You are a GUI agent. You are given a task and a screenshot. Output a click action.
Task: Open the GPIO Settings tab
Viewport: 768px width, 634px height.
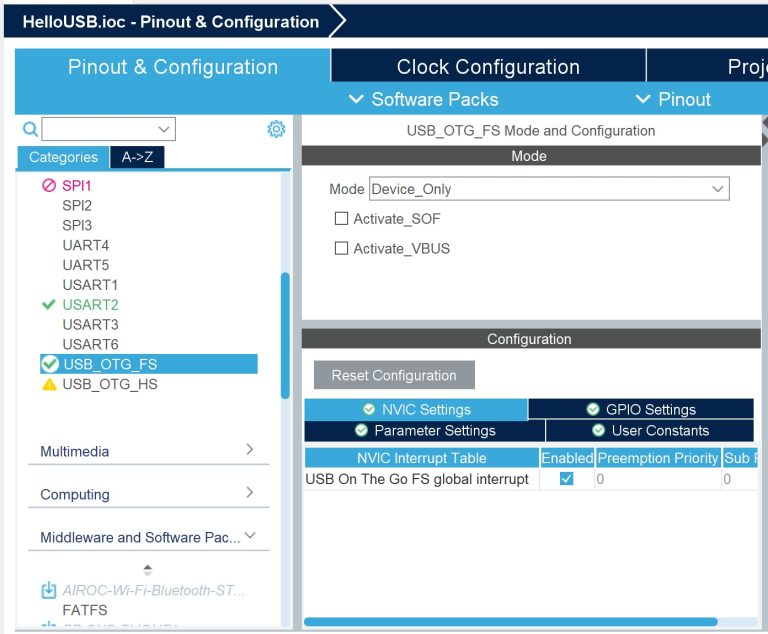[641, 409]
